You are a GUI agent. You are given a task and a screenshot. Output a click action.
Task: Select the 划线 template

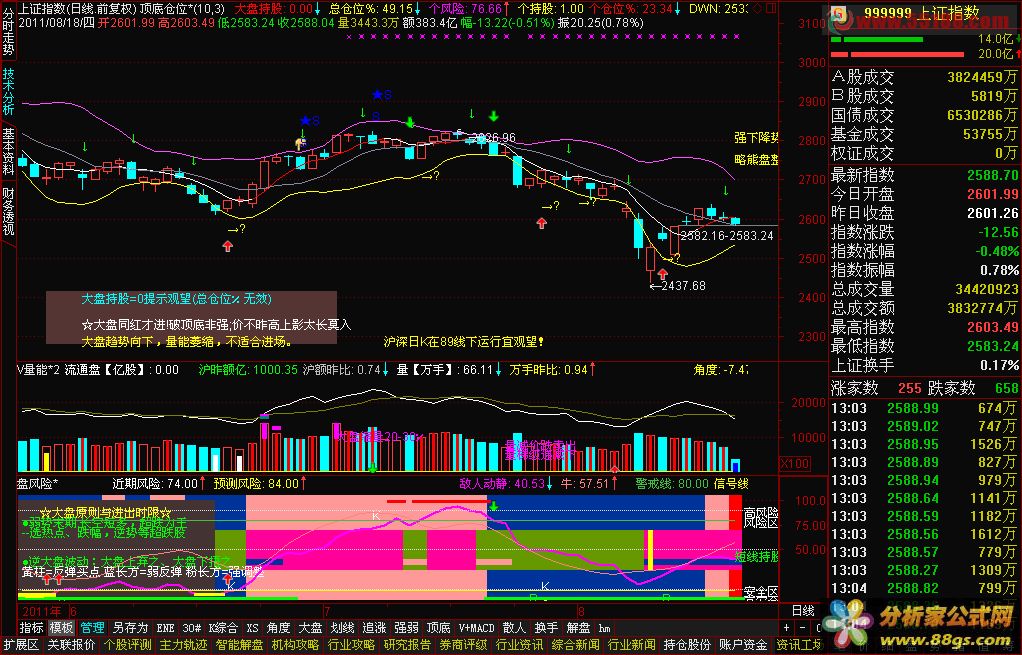pyautogui.click(x=342, y=628)
